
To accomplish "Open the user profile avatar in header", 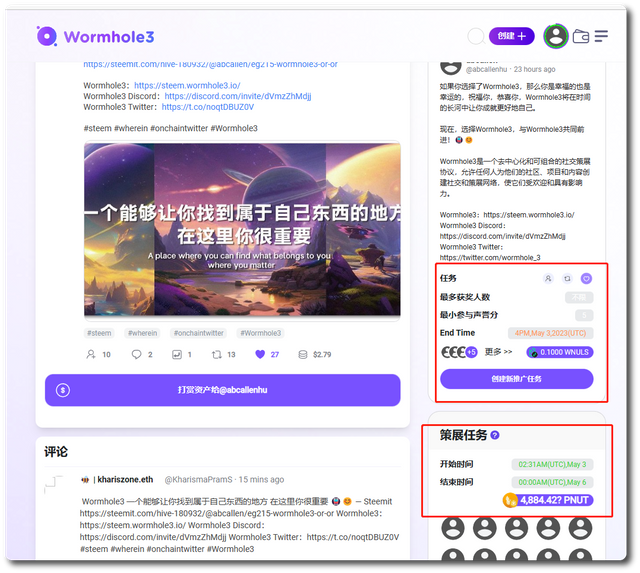I will [x=556, y=36].
